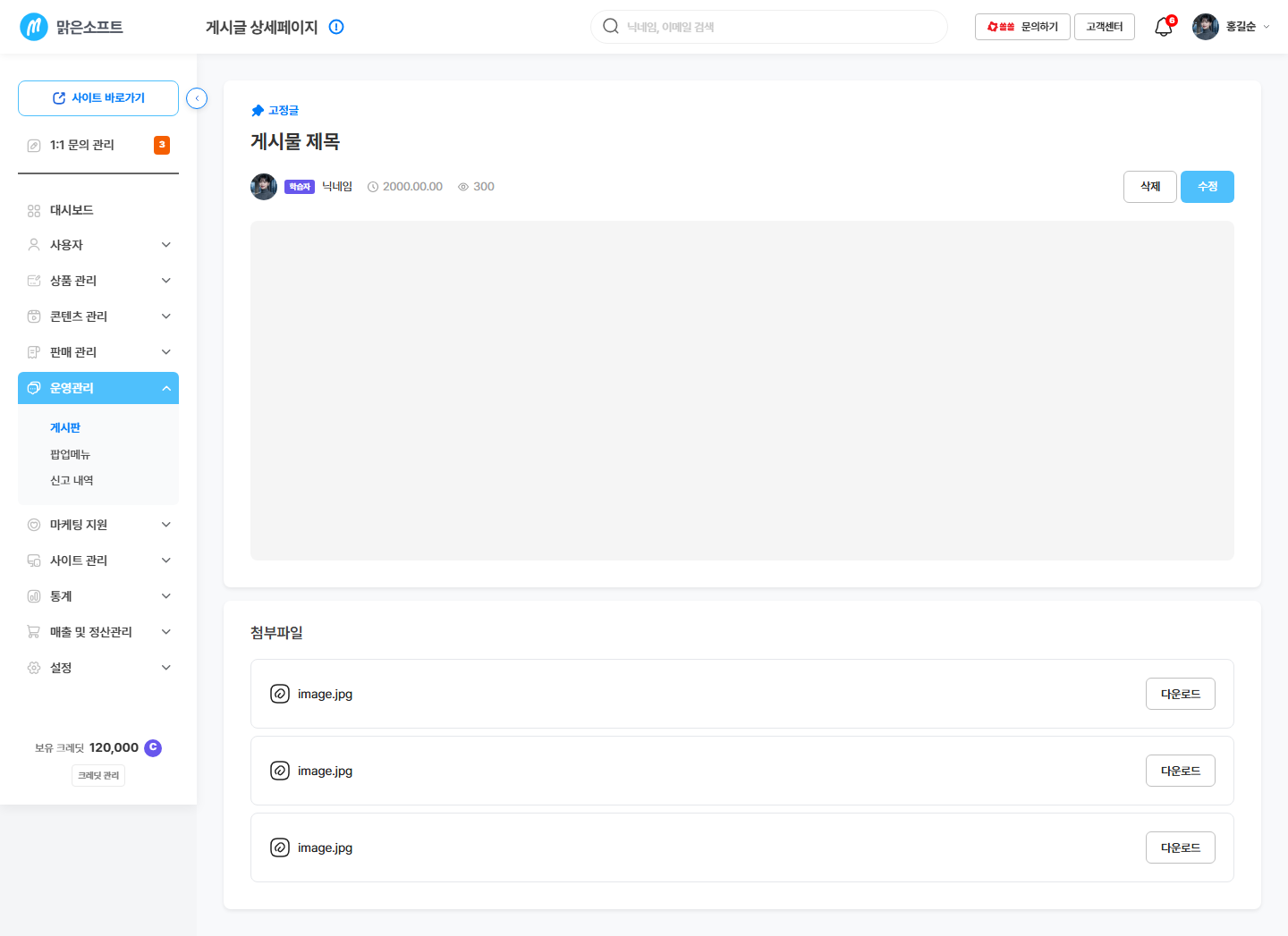Click the clock icon next to date
The height and width of the screenshot is (936, 1288).
pos(373,187)
